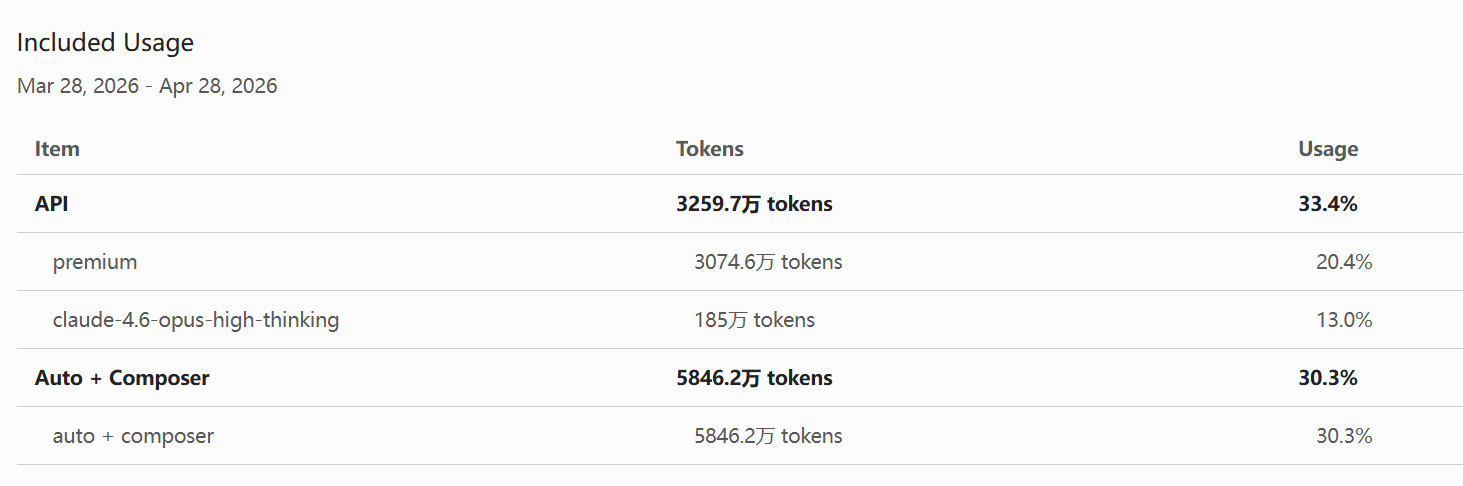Image resolution: width=1463 pixels, height=486 pixels.
Task: Select the Mar 28 – Apr 28, 2026 date range
Action: pos(147,86)
